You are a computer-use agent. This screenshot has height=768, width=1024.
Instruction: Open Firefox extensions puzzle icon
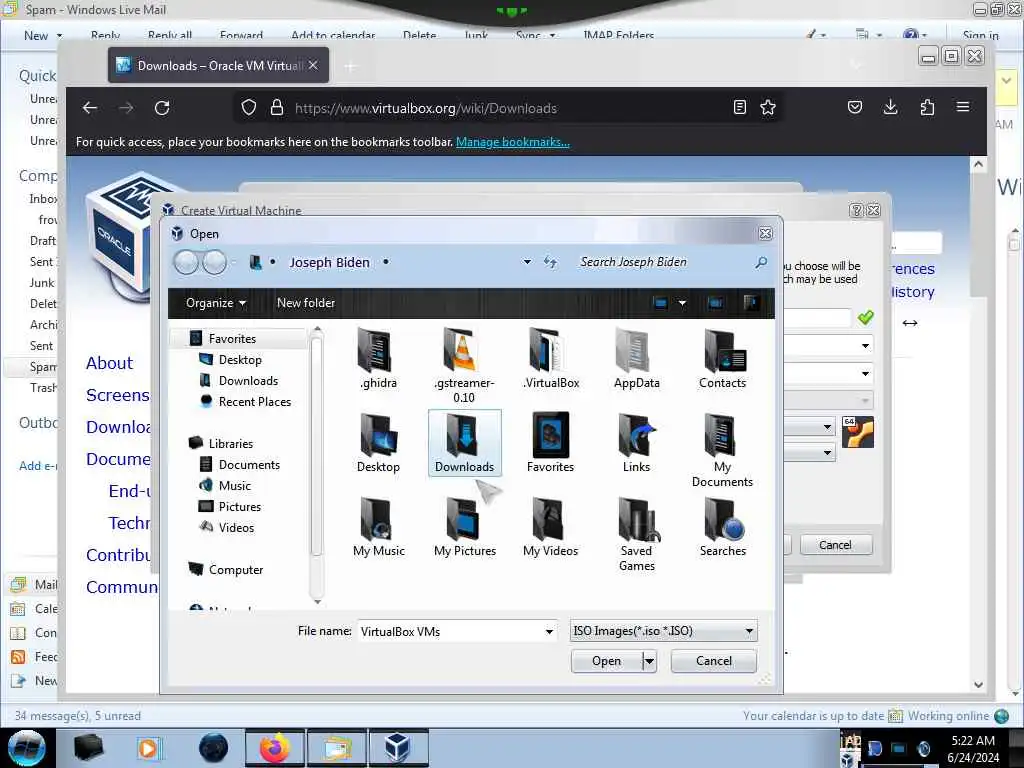click(927, 107)
